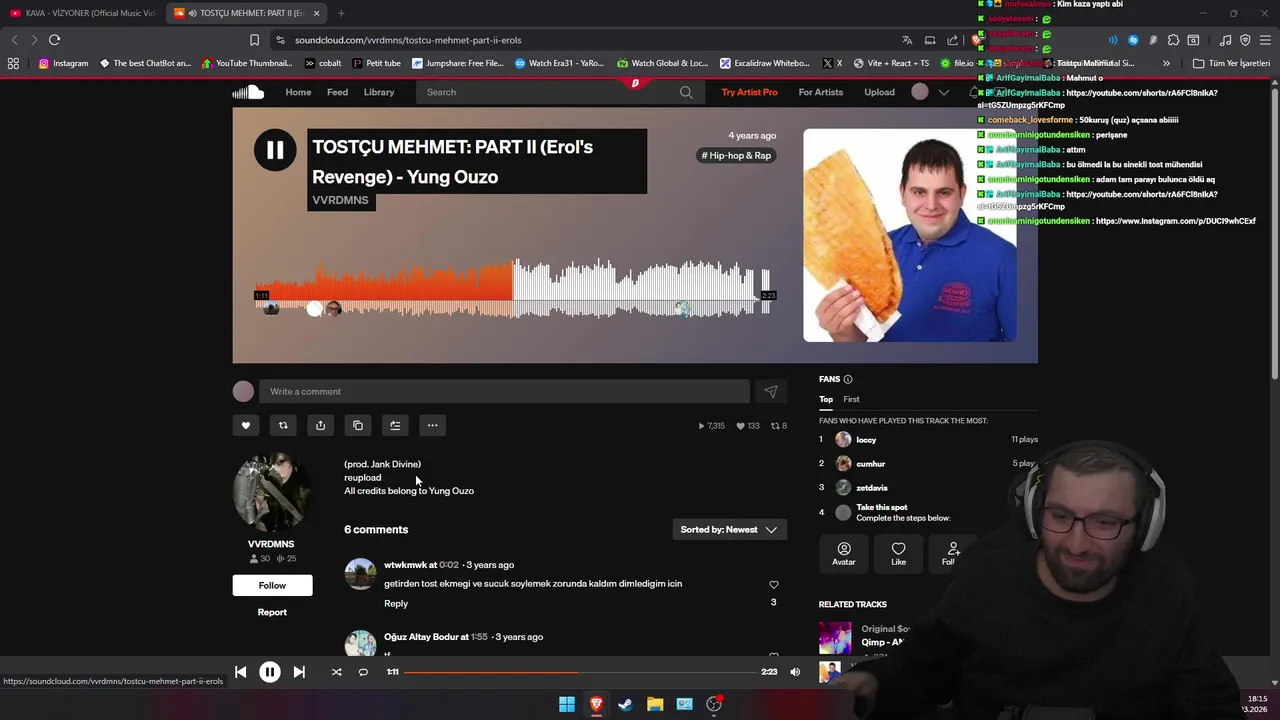This screenshot has width=1280, height=720.
Task: Skip to previous track in player bar
Action: click(x=240, y=672)
